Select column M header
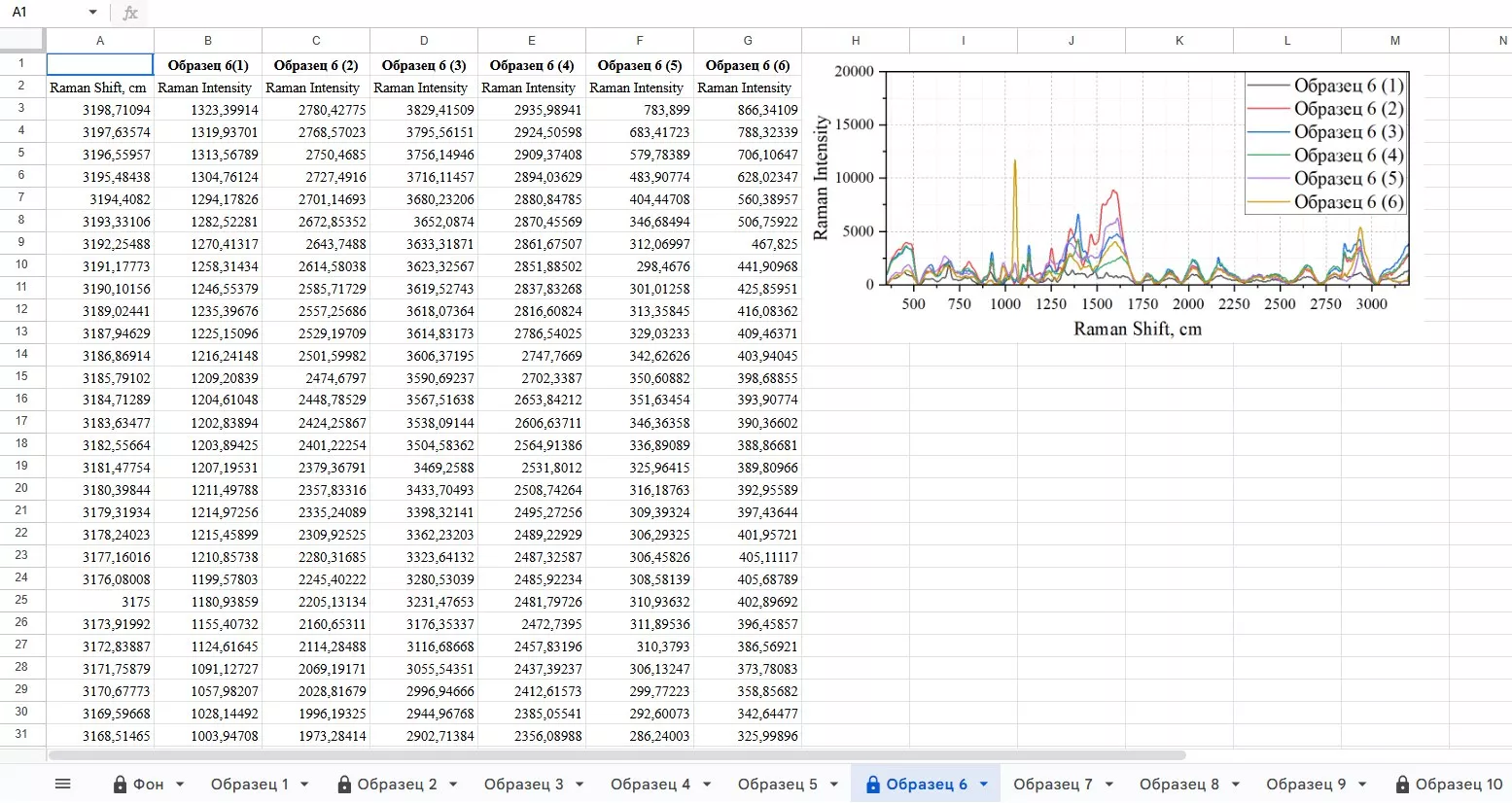 click(x=1395, y=41)
